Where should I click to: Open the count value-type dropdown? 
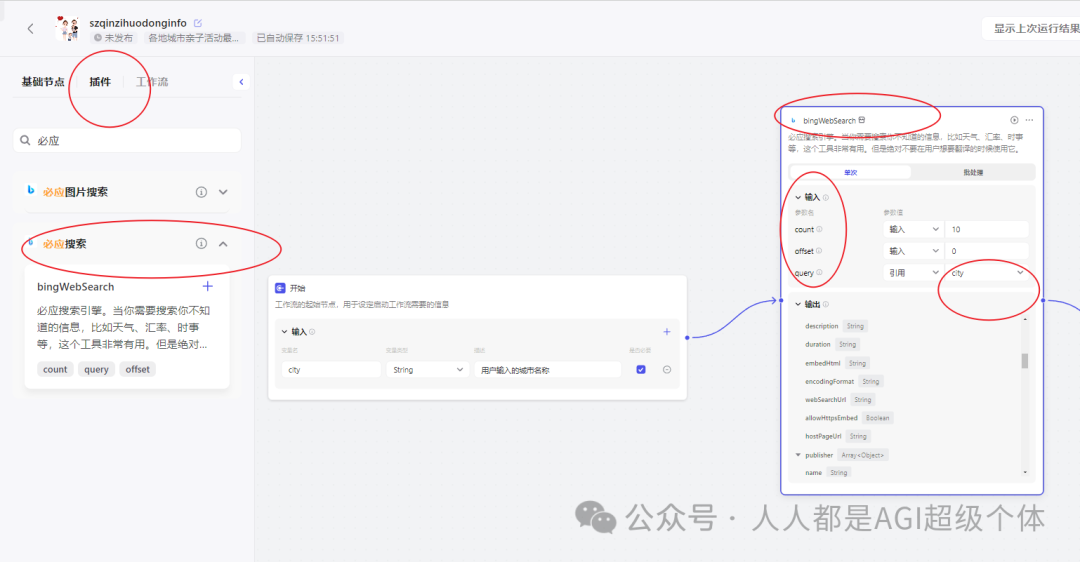pos(913,229)
